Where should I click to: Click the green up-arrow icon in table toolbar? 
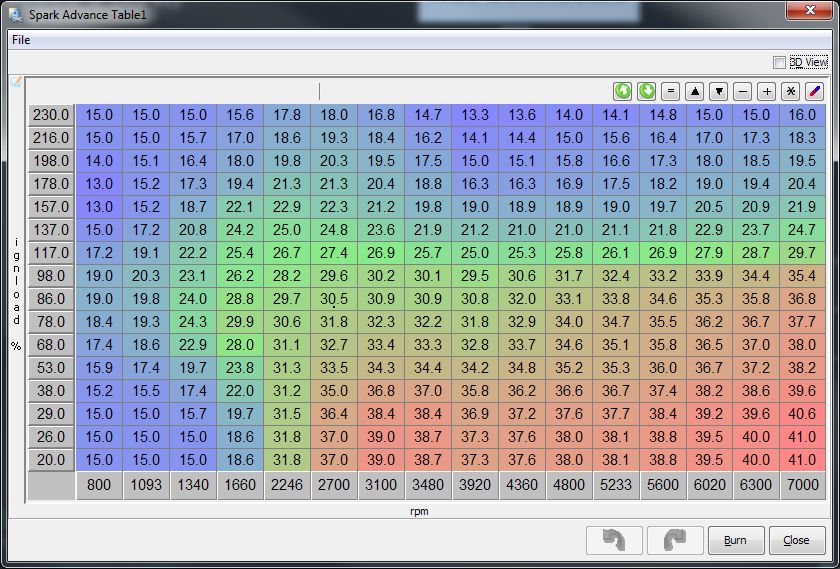pyautogui.click(x=623, y=91)
